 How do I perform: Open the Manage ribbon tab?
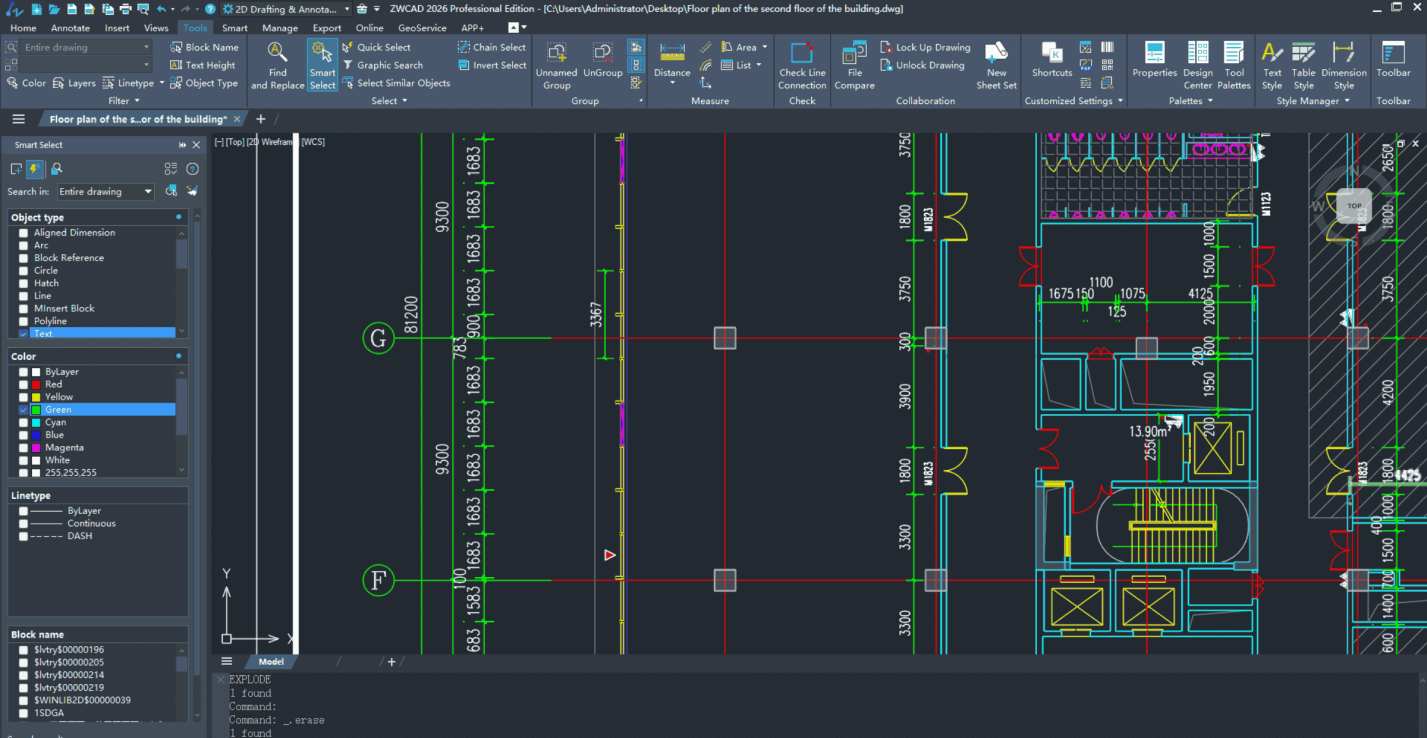[x=280, y=28]
